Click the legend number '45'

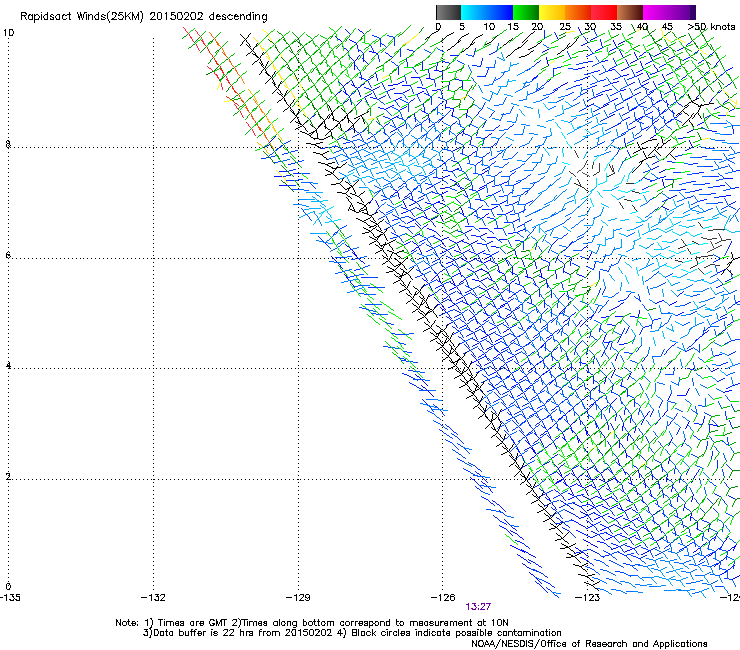[667, 26]
